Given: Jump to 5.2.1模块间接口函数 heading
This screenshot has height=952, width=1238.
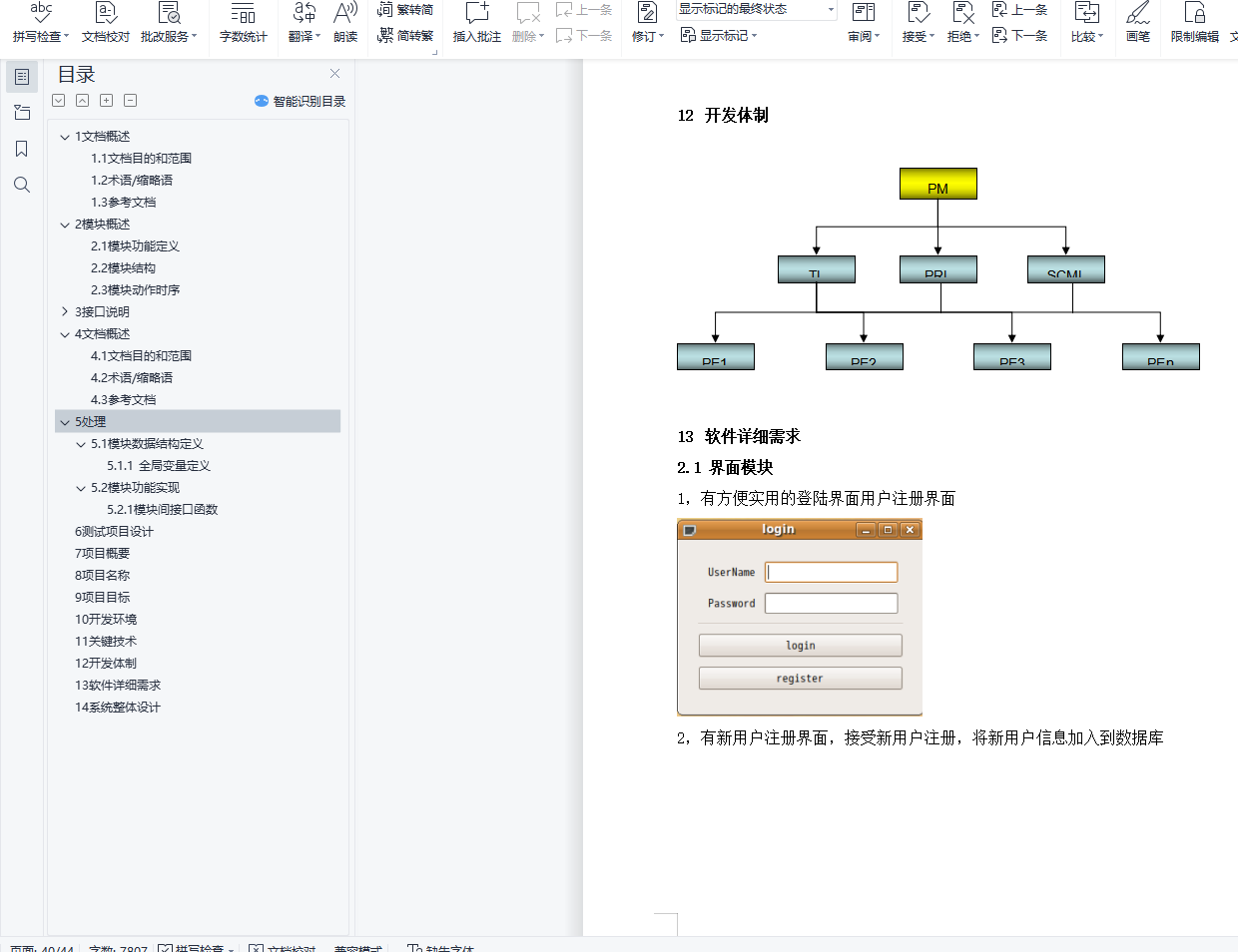Looking at the screenshot, I should pos(162,510).
